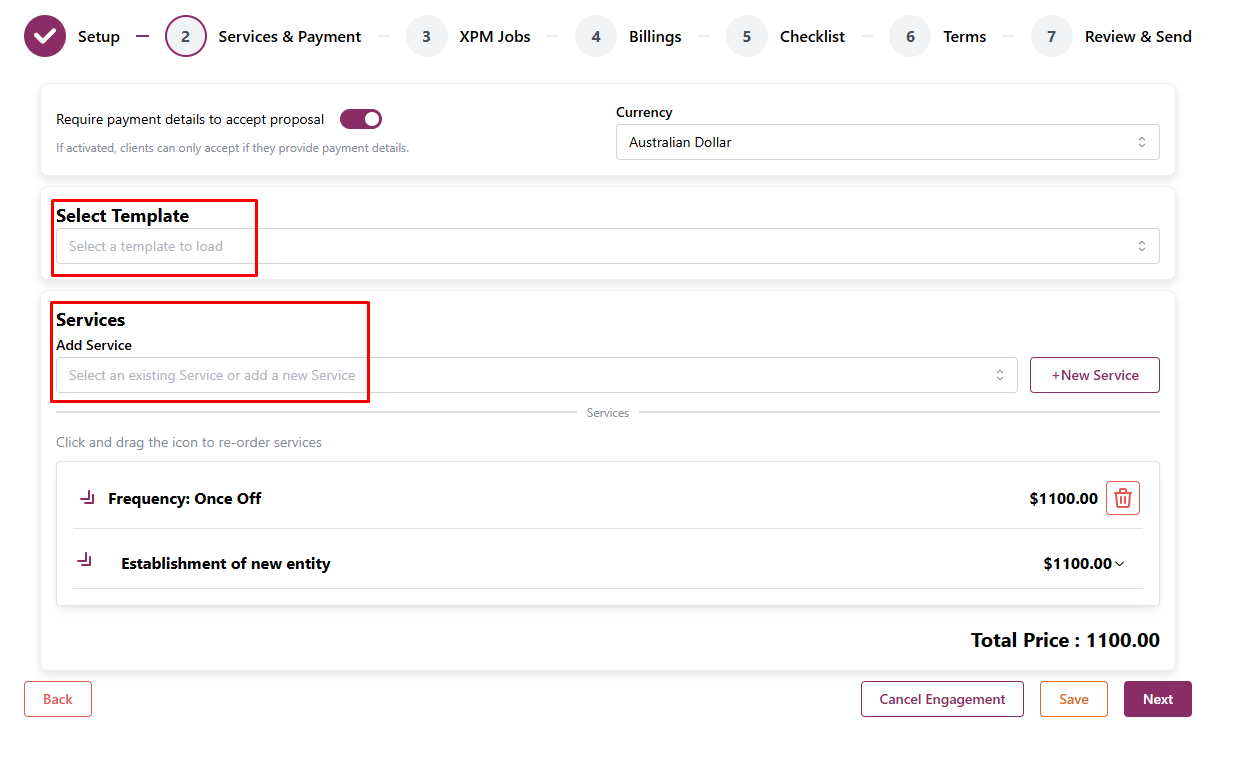Go Back to the previous step
The image size is (1239, 760).
(x=58, y=699)
